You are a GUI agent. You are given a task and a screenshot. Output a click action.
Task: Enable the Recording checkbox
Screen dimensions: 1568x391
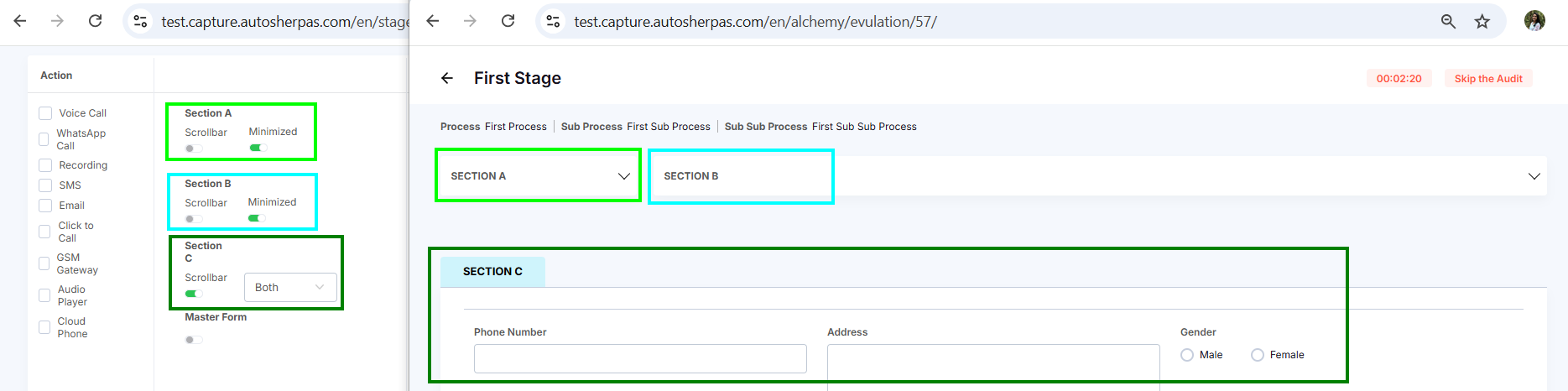(x=45, y=165)
